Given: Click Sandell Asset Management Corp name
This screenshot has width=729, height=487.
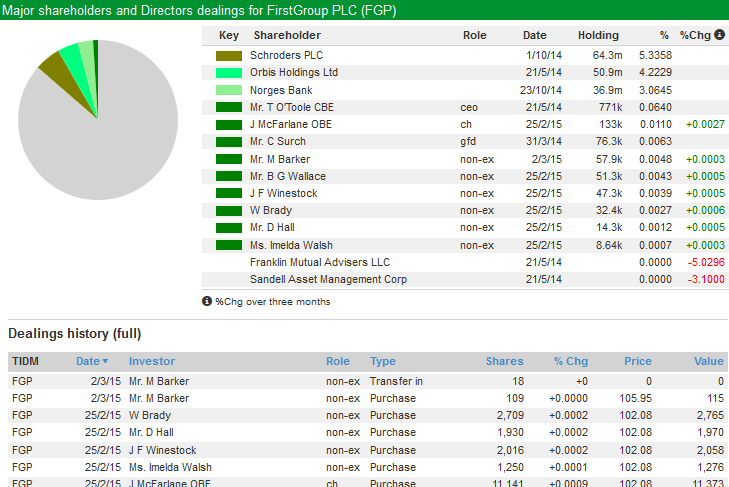Looking at the screenshot, I should click(x=328, y=280).
